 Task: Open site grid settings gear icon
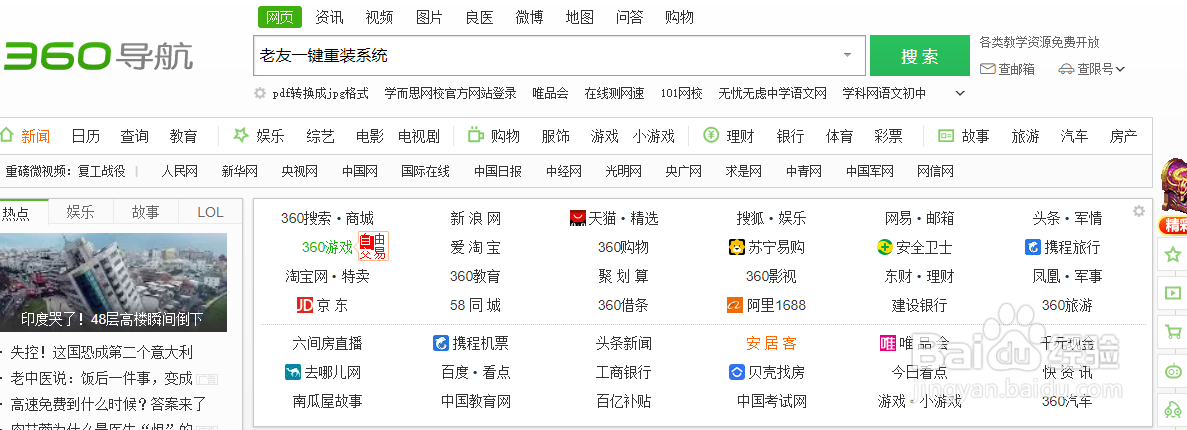coord(1139,211)
